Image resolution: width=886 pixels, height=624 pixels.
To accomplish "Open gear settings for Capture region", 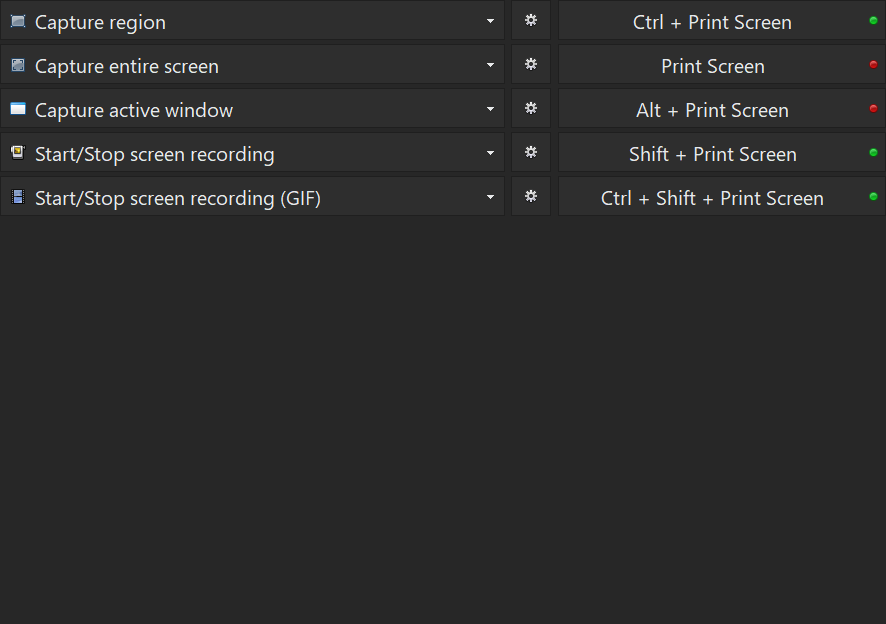I will (531, 21).
